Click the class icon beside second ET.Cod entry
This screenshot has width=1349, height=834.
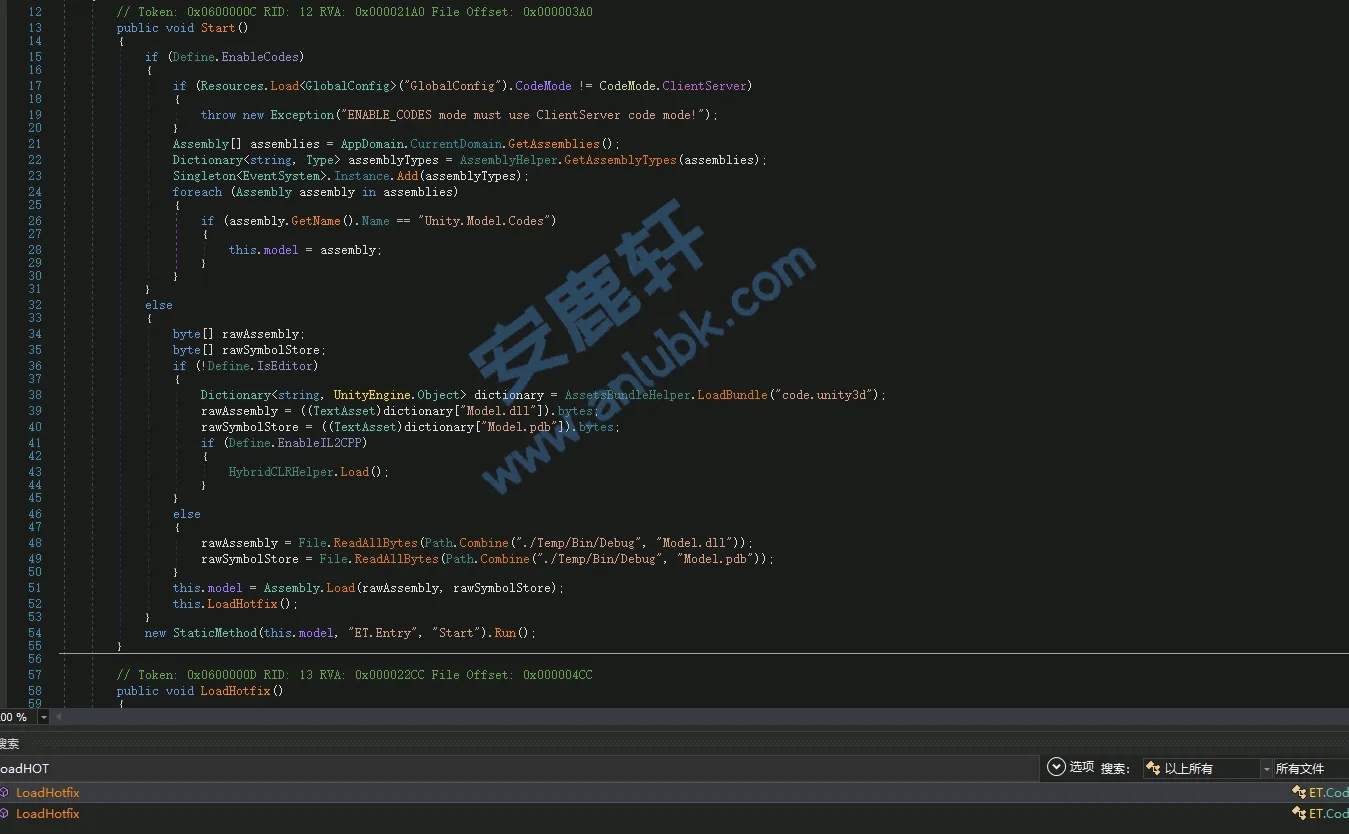(x=1299, y=813)
